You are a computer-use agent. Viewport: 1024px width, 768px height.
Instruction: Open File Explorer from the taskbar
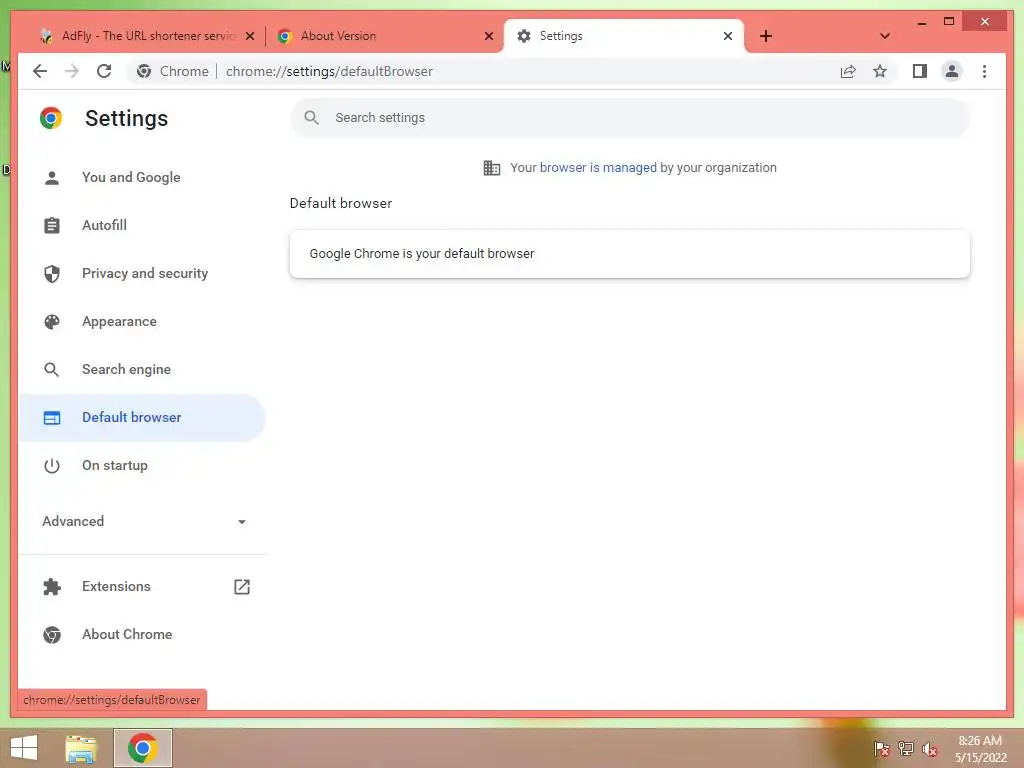coord(80,748)
